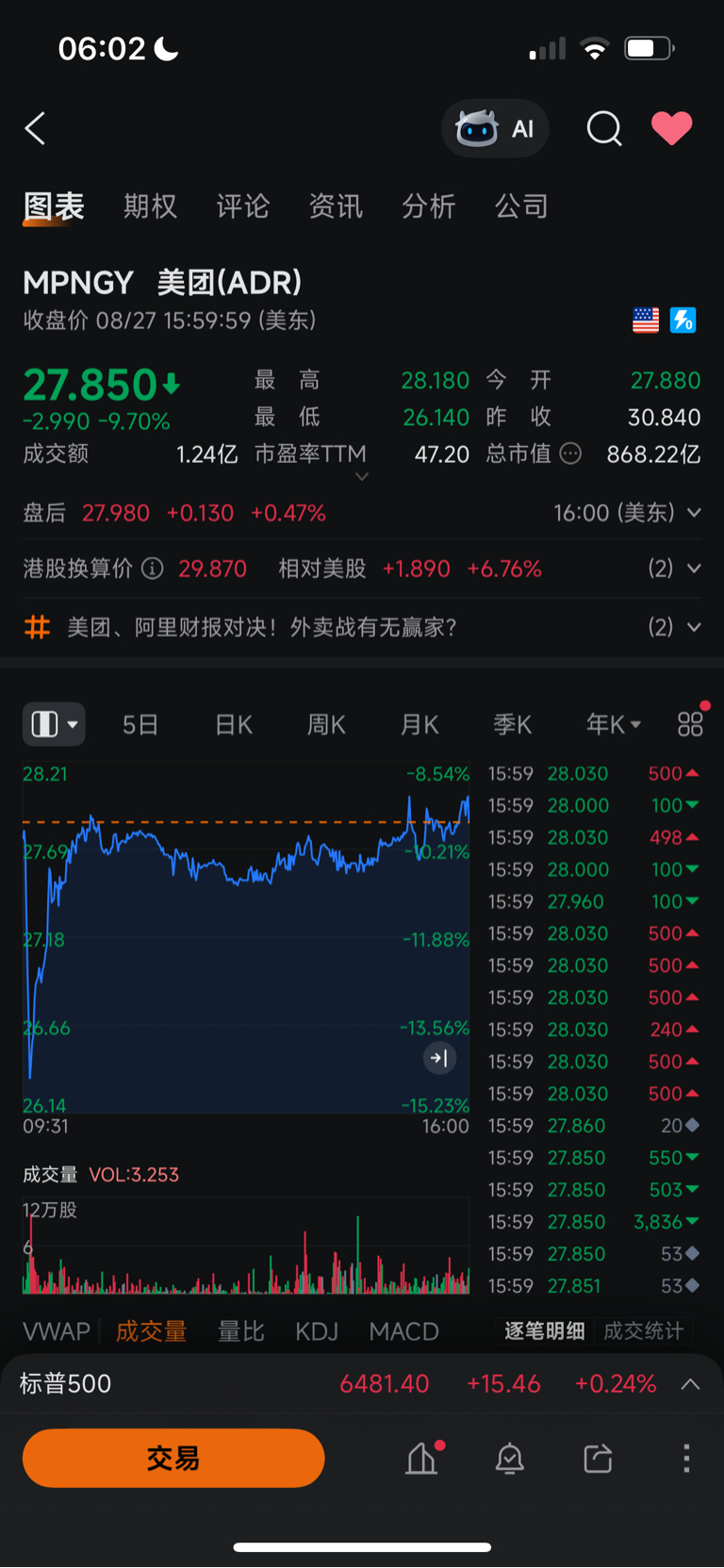724x1568 pixels.
Task: Open the 年K period dropdown
Action: (x=614, y=724)
